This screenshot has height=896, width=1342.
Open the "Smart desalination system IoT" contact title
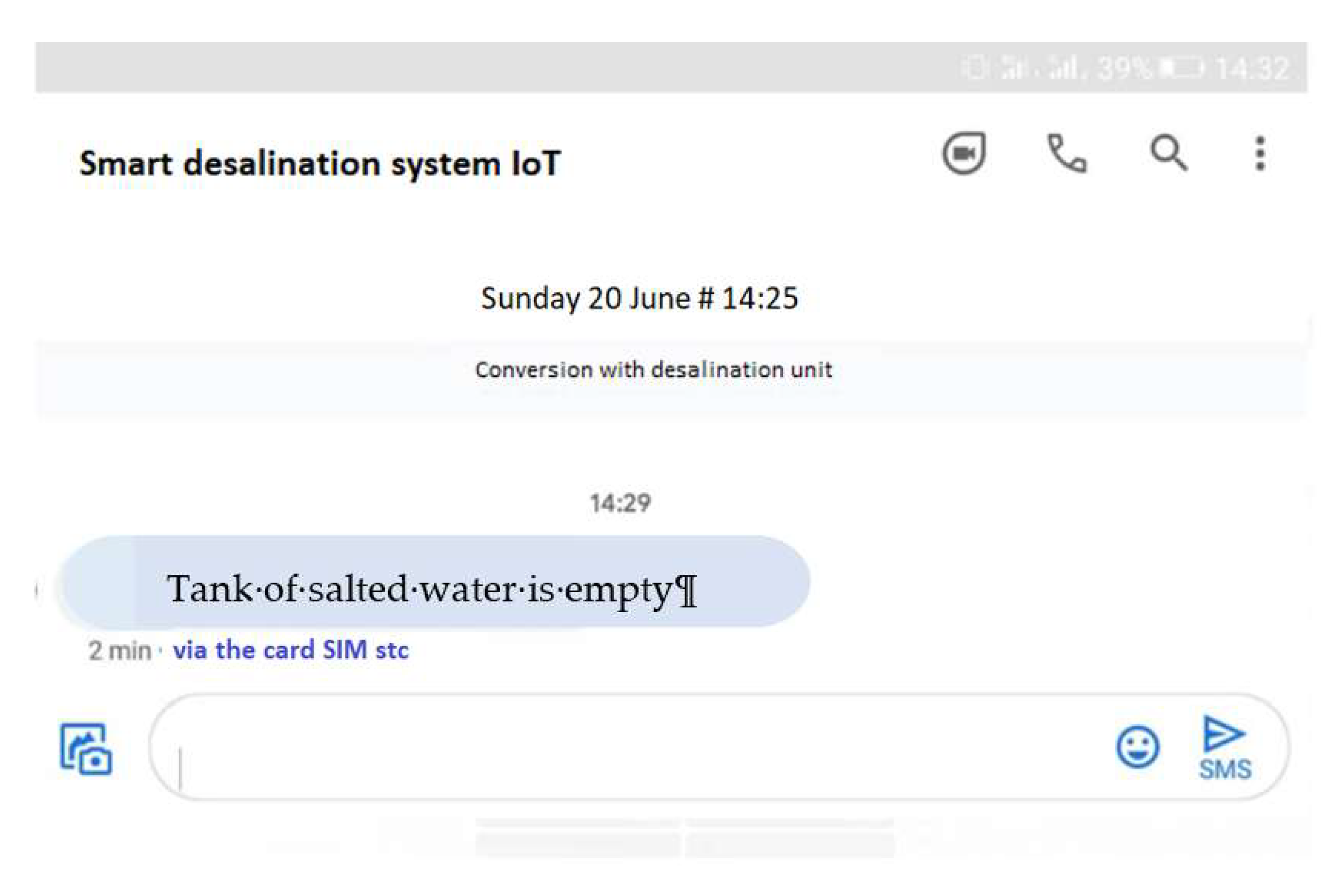click(320, 163)
